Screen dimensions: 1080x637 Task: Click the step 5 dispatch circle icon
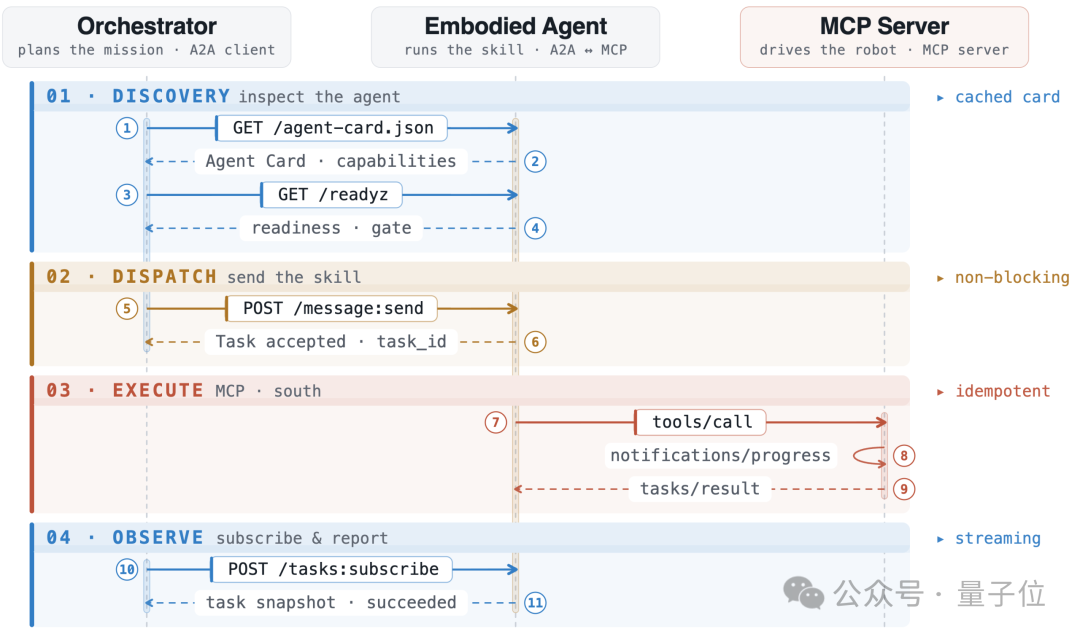coord(127,309)
